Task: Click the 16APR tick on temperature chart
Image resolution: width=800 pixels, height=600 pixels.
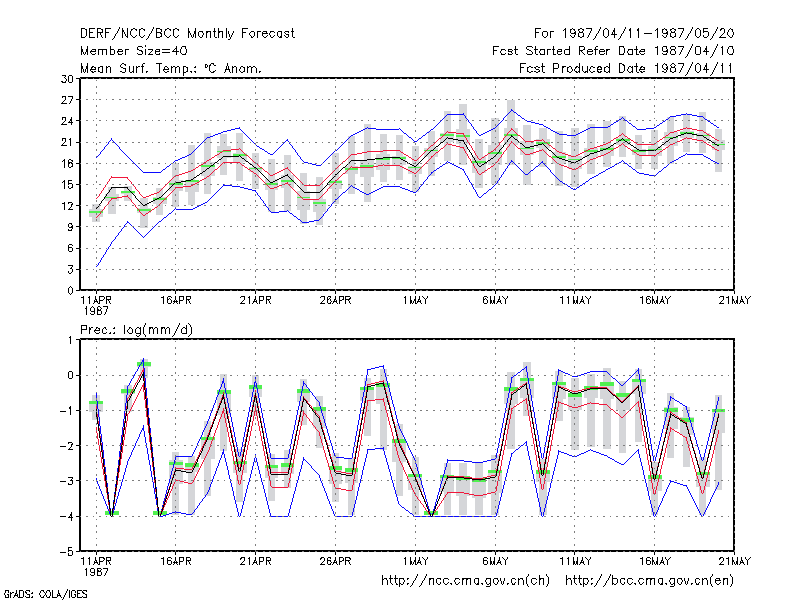Action: tap(176, 300)
